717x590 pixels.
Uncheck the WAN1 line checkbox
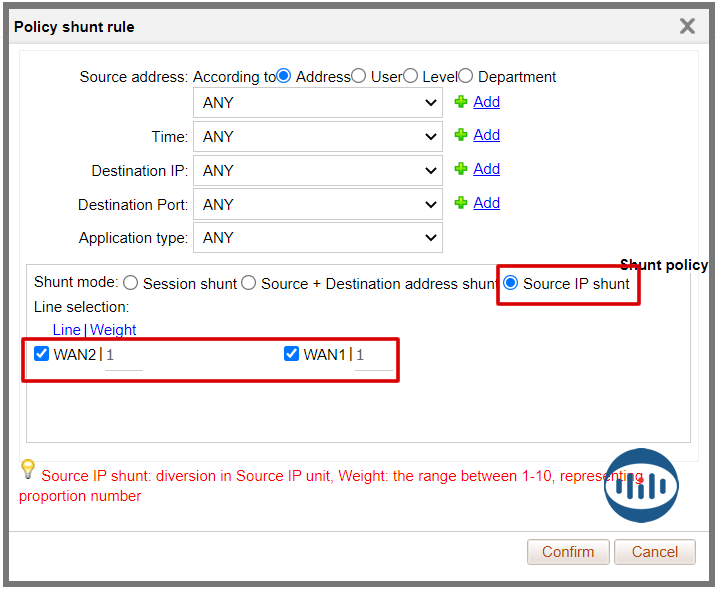tap(292, 353)
